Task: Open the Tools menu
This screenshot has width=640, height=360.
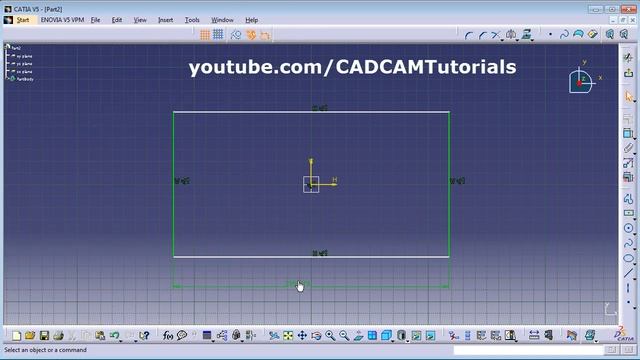Action: (x=192, y=20)
